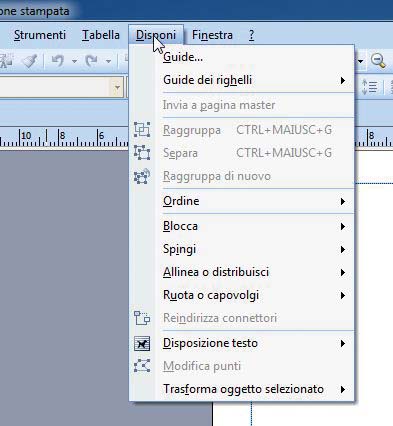
Task: Click the line spacing icon
Action: click(369, 87)
